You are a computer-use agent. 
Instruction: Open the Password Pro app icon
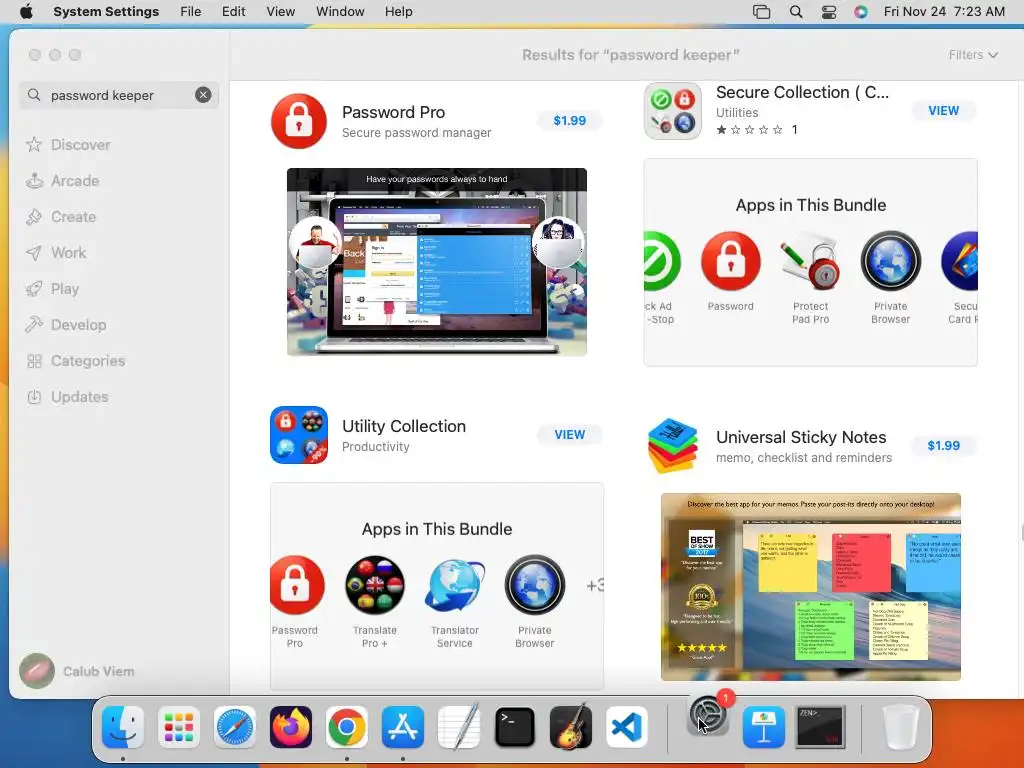coord(299,121)
